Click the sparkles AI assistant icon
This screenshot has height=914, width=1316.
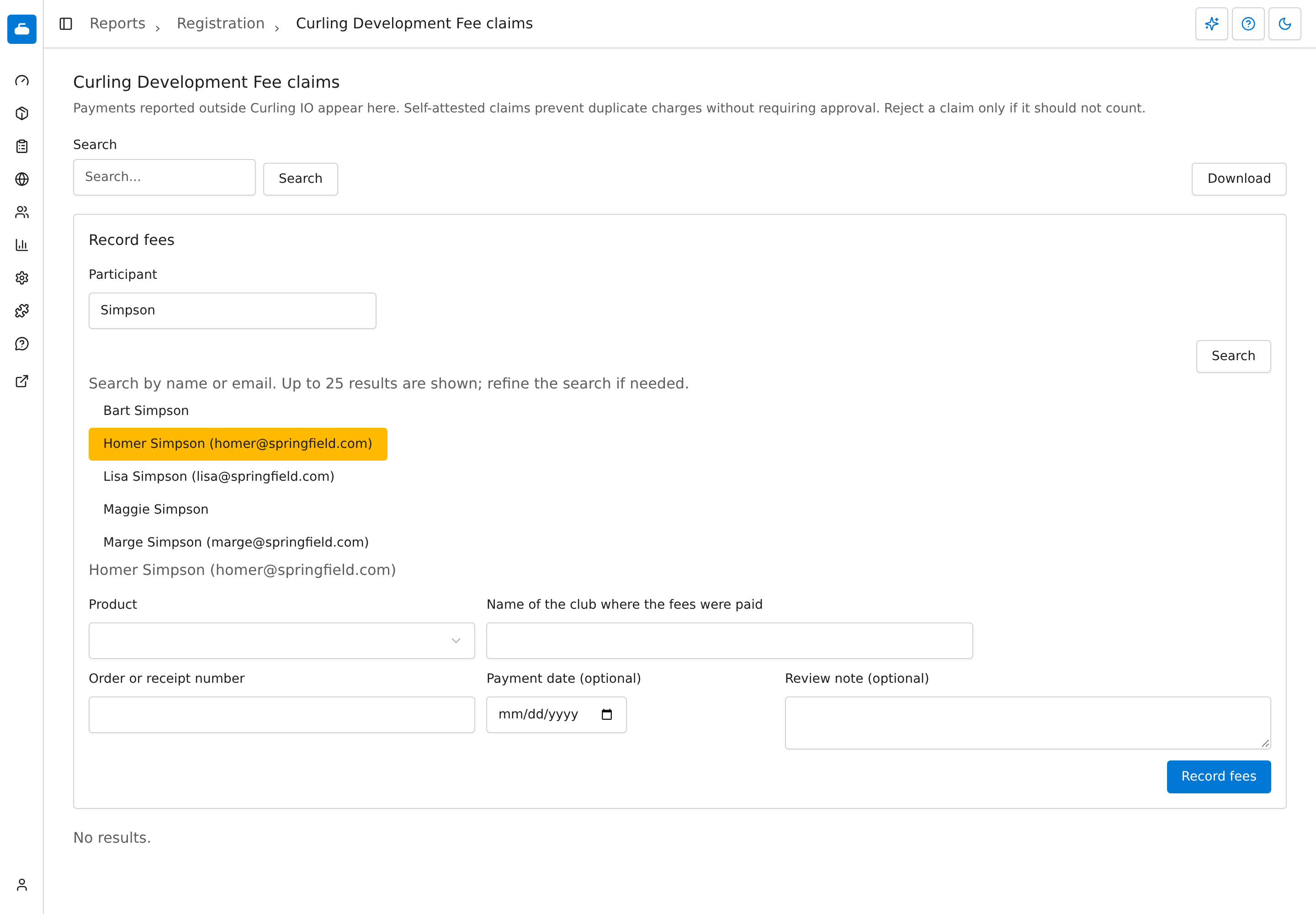[x=1212, y=23]
